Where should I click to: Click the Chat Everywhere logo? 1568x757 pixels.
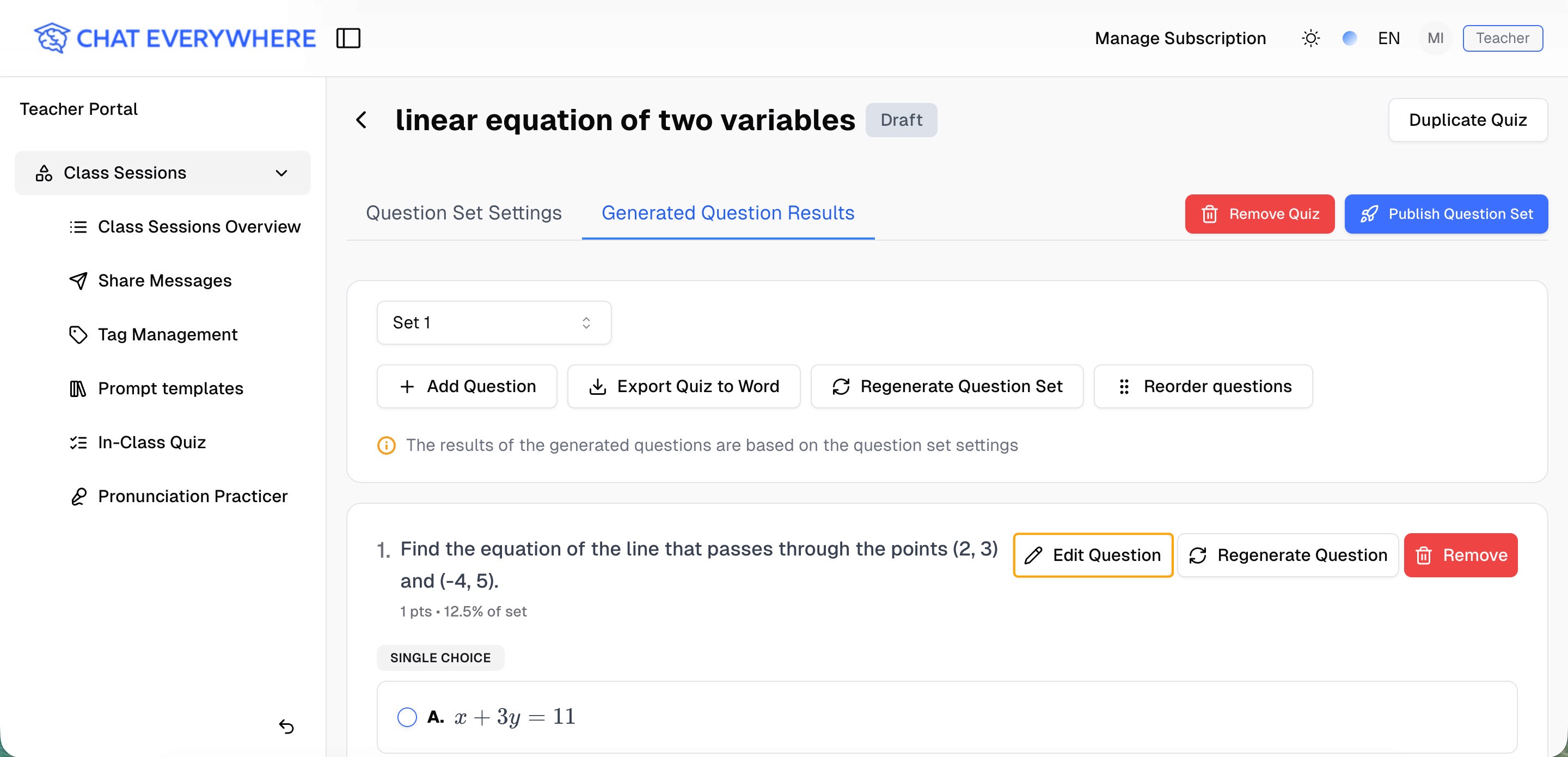(x=175, y=38)
